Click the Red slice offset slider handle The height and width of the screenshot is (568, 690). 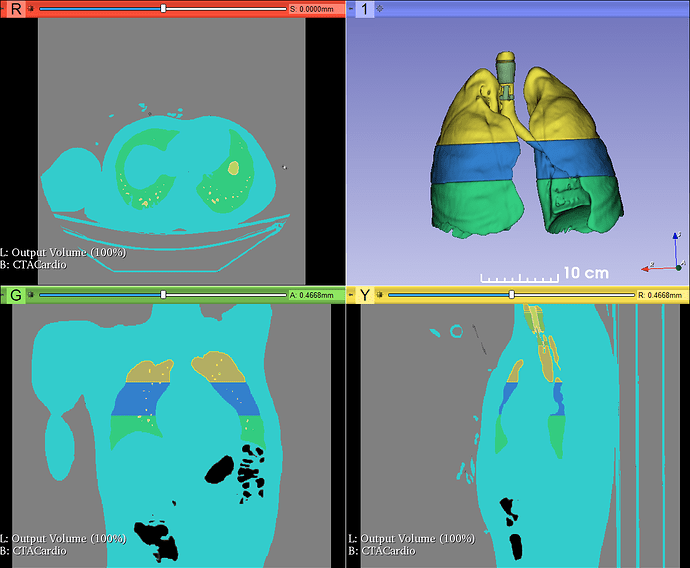[x=163, y=9]
